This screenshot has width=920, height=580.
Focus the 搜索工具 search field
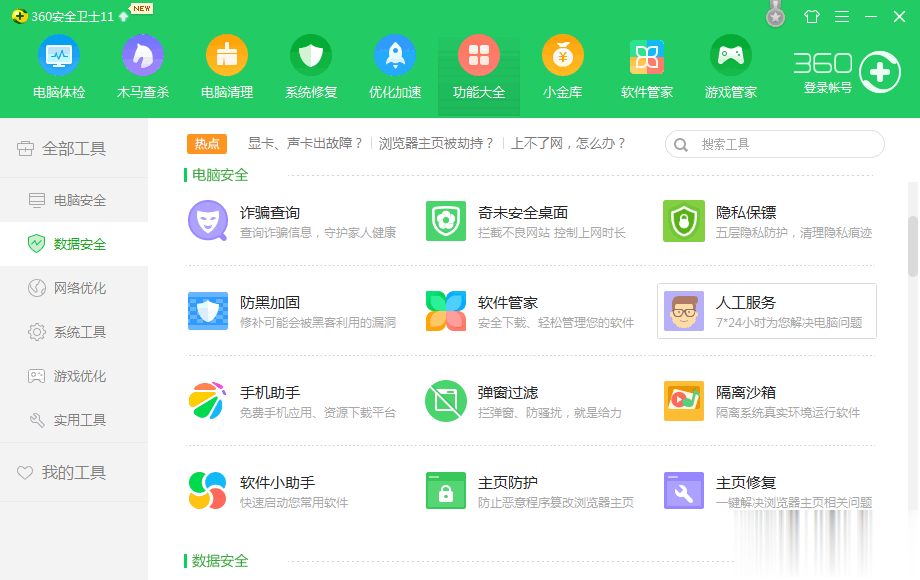click(x=774, y=144)
